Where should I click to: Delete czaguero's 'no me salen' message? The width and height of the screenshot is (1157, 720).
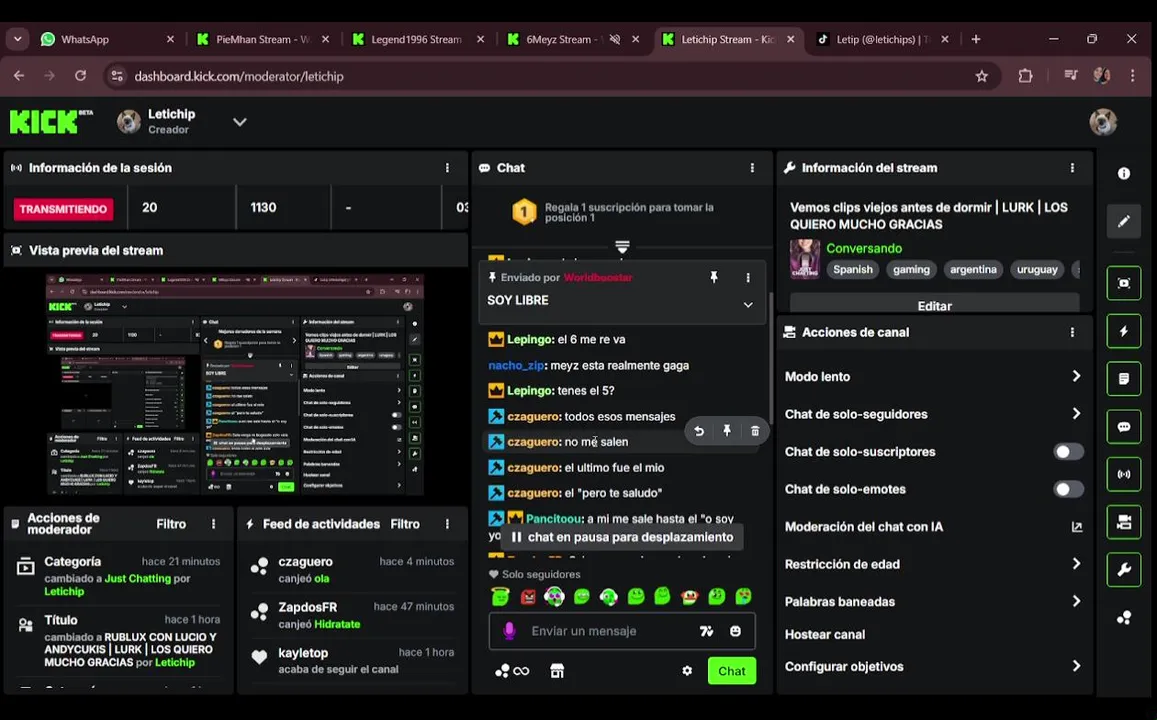point(755,431)
